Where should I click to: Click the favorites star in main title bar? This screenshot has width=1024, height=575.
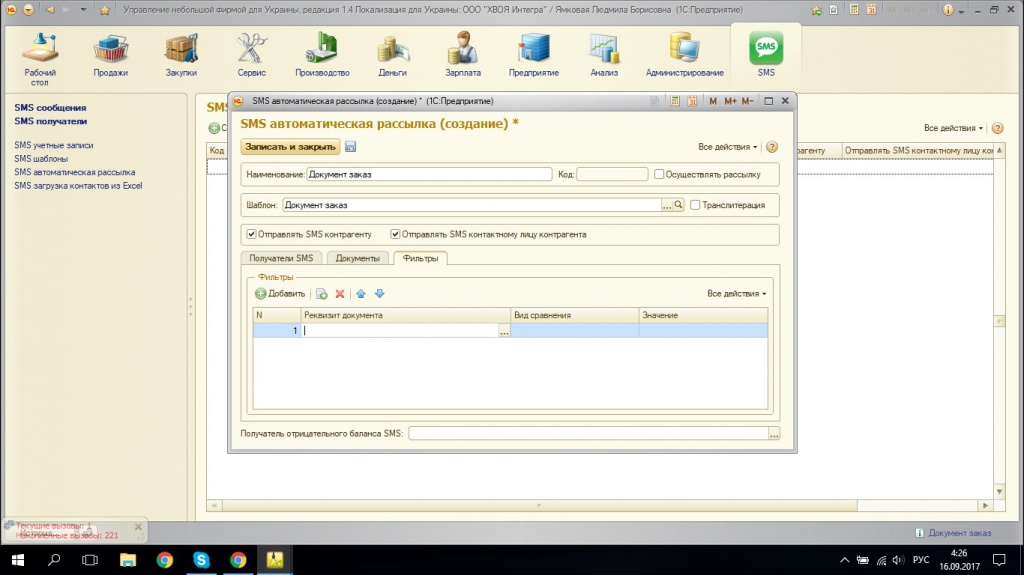(104, 10)
